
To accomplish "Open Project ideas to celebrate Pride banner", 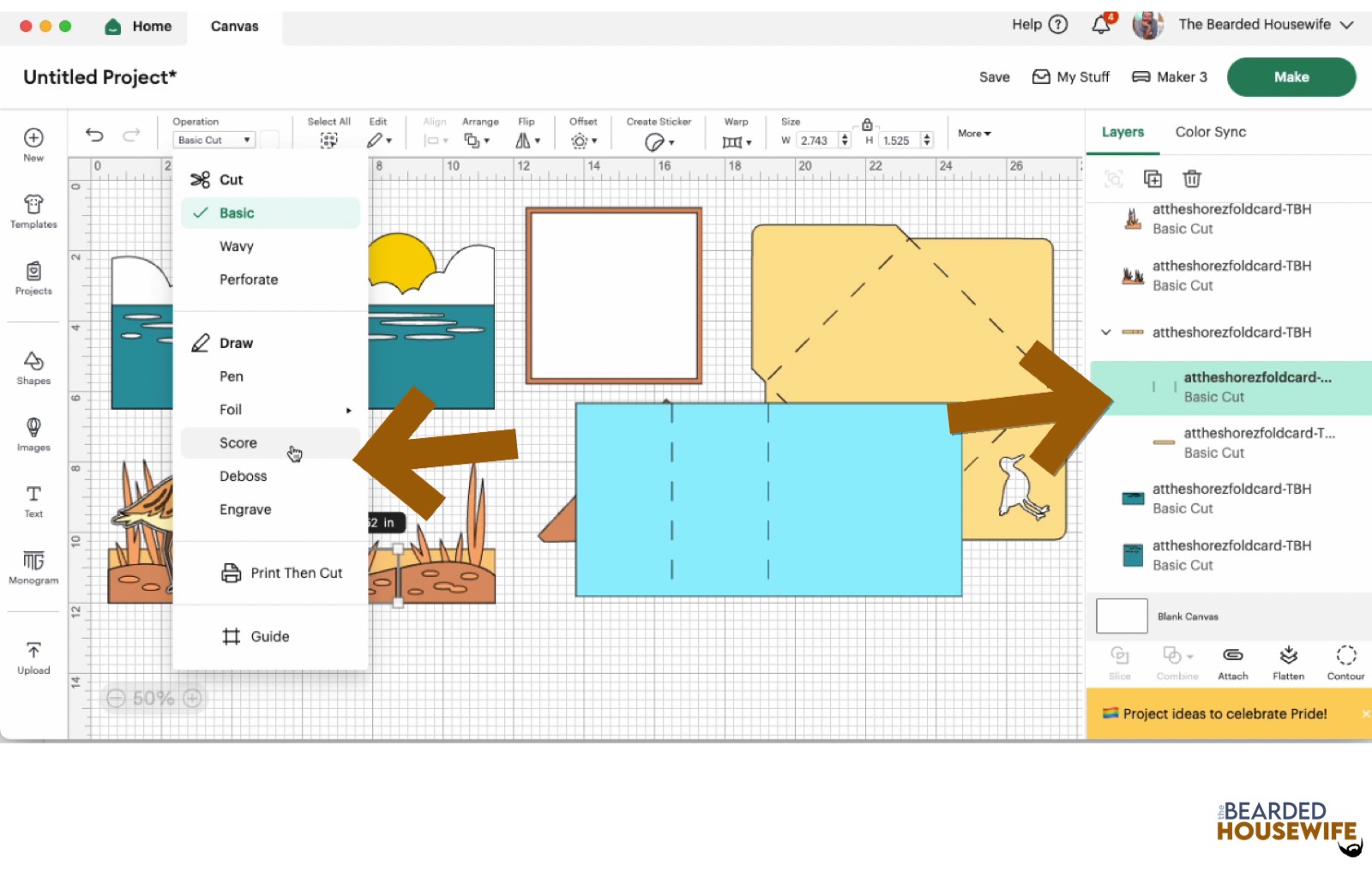I will click(x=1225, y=713).
